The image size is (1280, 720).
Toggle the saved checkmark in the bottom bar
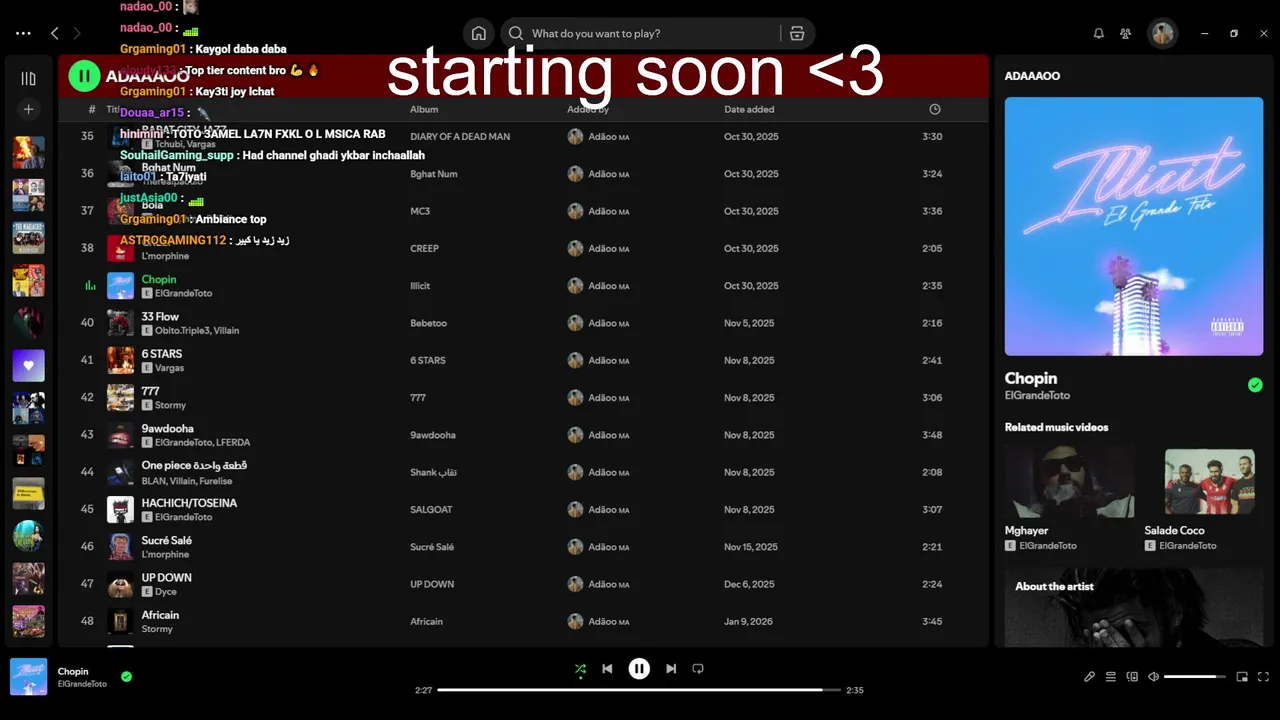[126, 677]
